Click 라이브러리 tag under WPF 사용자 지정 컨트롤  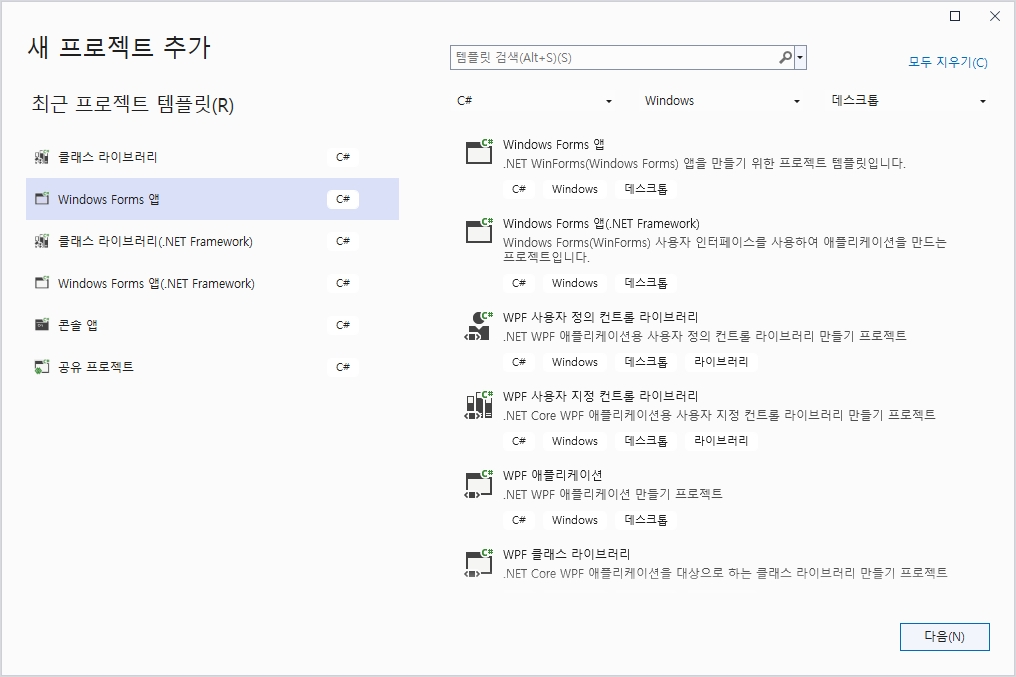point(721,441)
